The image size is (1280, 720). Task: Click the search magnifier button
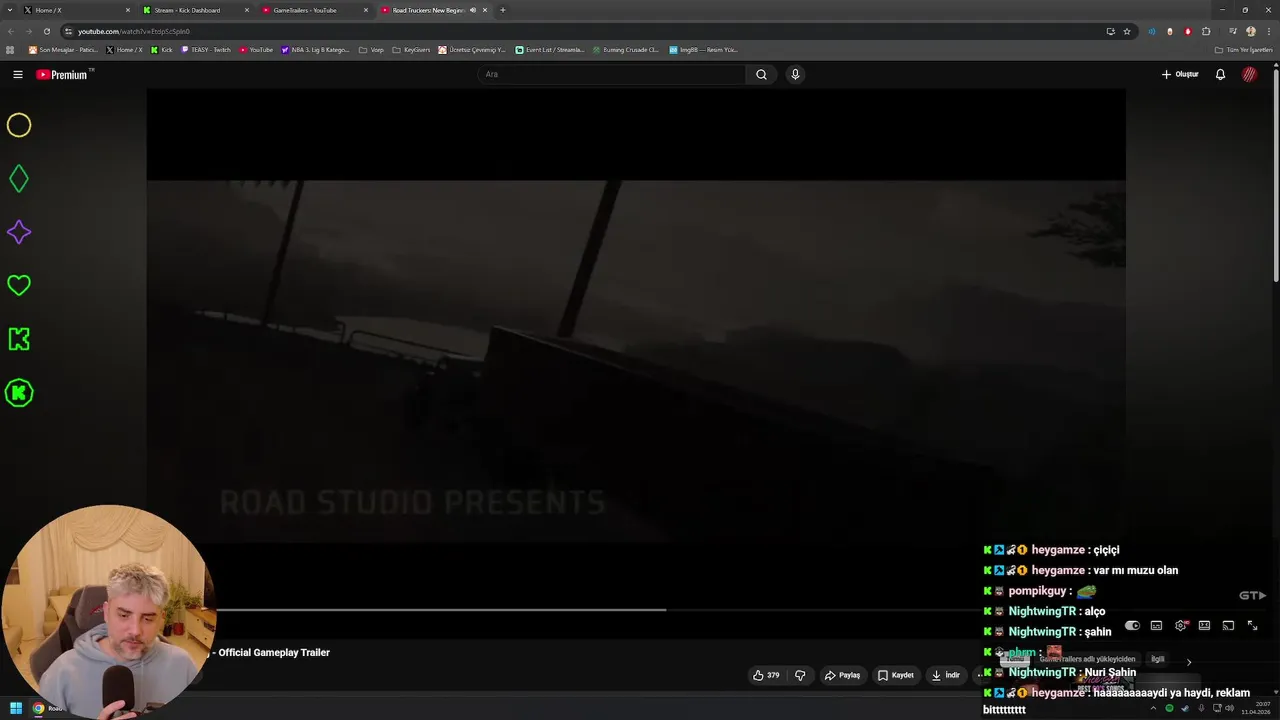[x=761, y=74]
